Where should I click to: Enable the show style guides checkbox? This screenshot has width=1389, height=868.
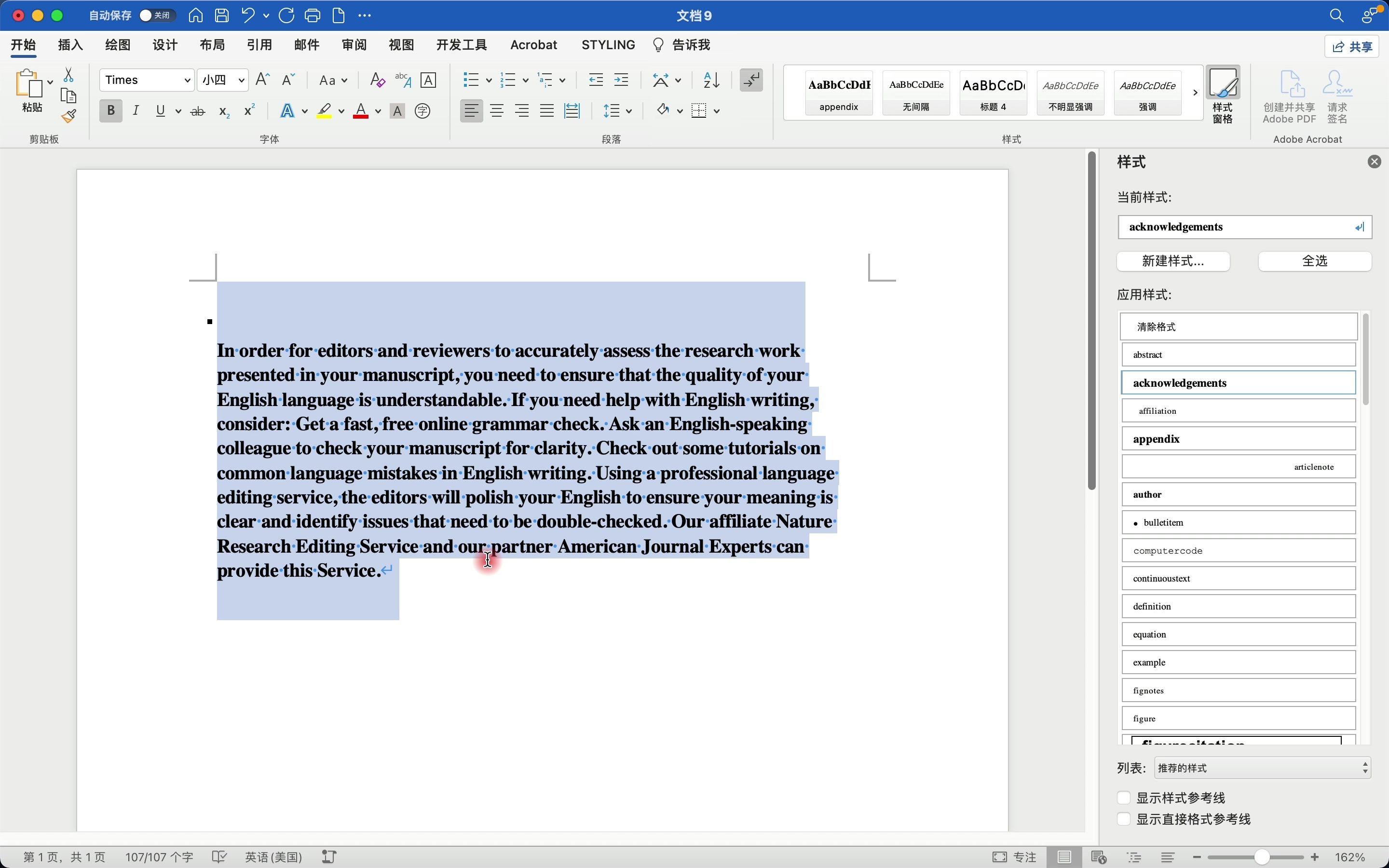pos(1123,798)
